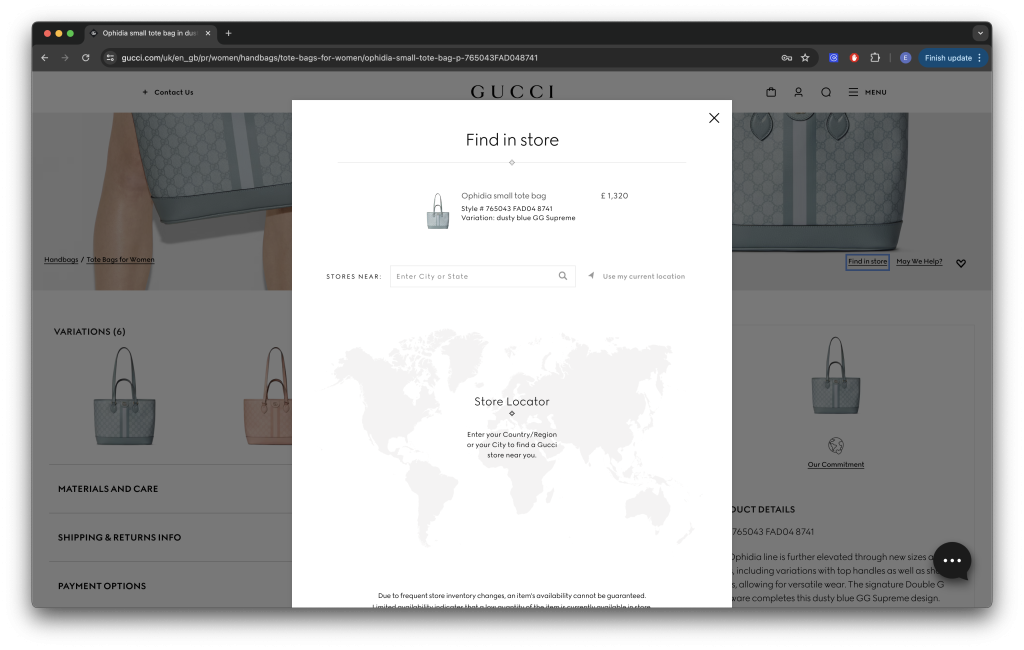Select the pink tote bag variation
This screenshot has height=650, width=1024.
(268, 396)
